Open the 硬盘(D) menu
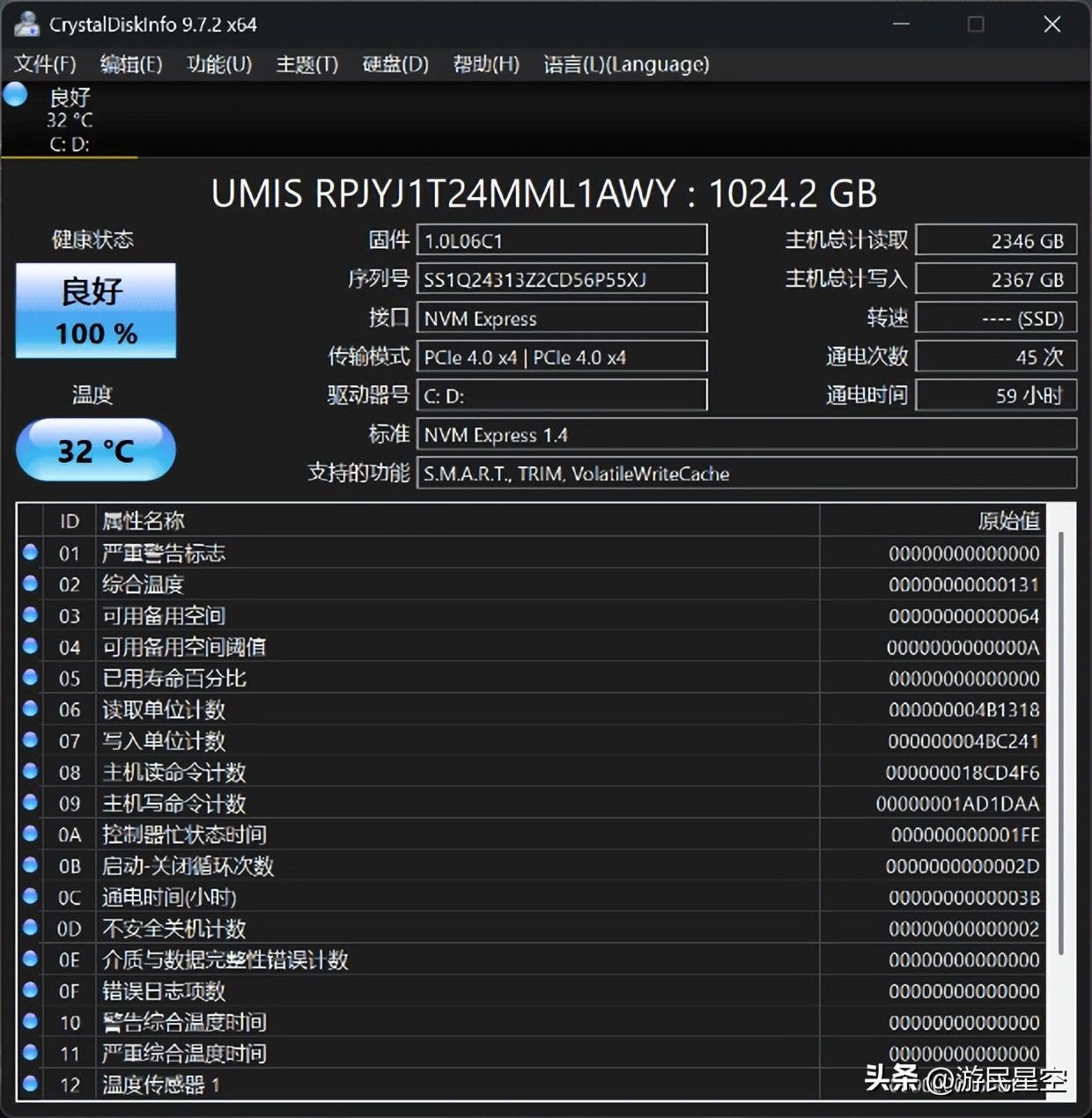The image size is (1092, 1118). 395,64
